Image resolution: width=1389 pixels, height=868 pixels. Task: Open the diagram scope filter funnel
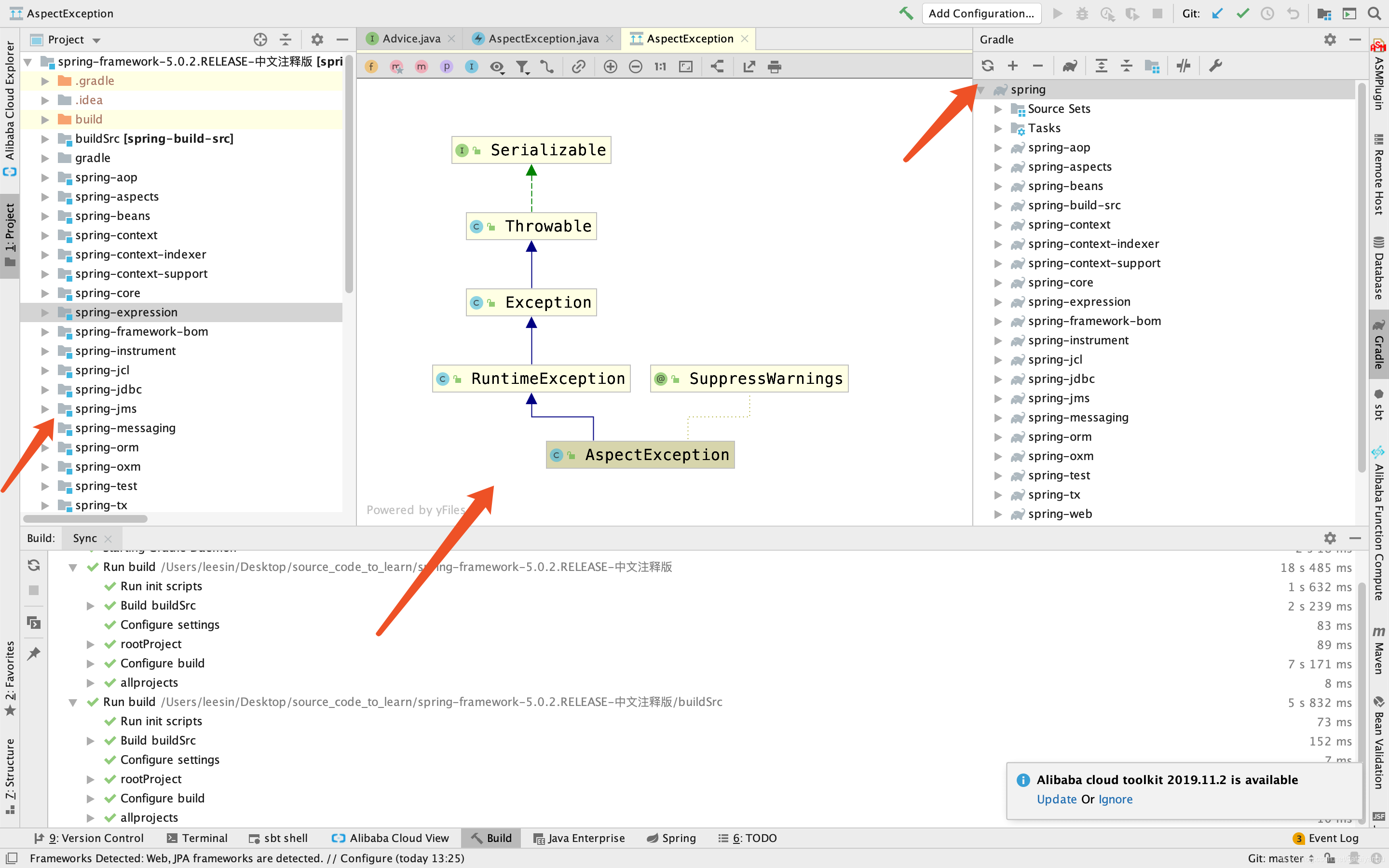click(x=522, y=67)
